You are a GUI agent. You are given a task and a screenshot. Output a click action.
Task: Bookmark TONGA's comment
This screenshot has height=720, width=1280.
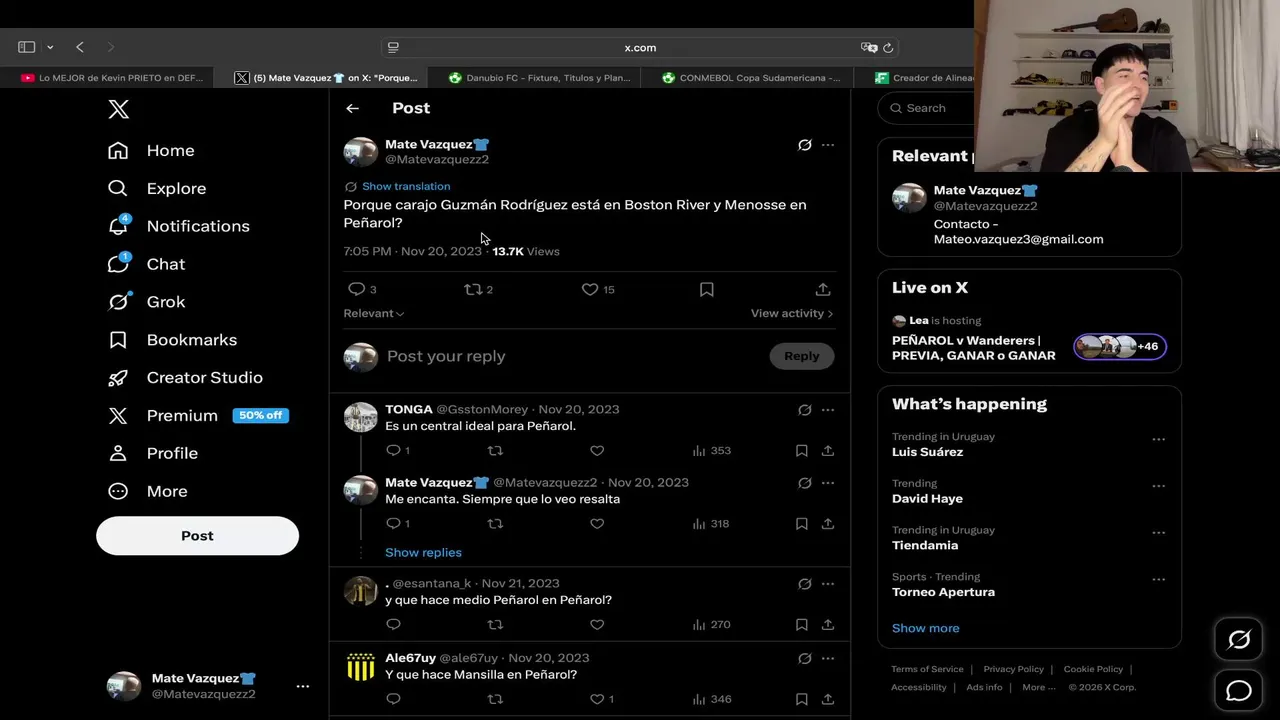coord(801,451)
